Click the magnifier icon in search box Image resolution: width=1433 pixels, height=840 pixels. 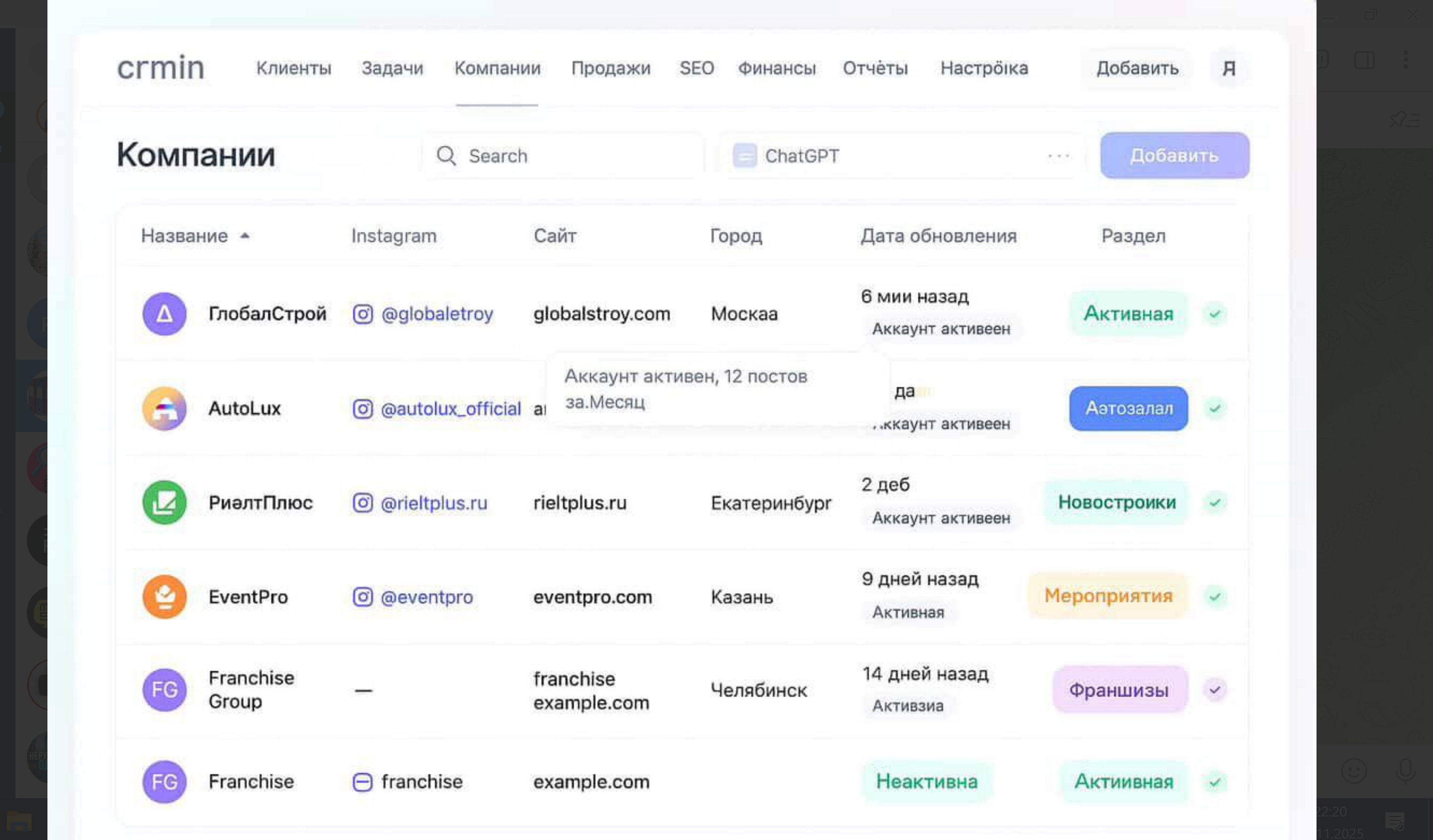(x=446, y=156)
